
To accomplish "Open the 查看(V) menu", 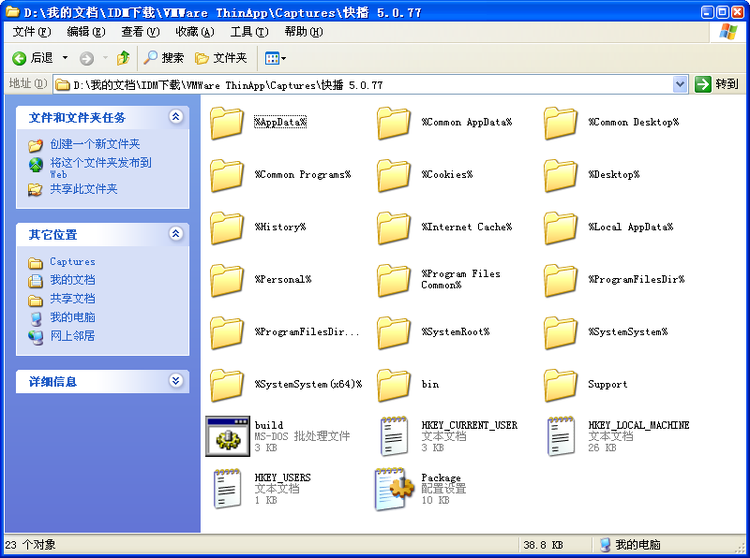I will 139,32.
